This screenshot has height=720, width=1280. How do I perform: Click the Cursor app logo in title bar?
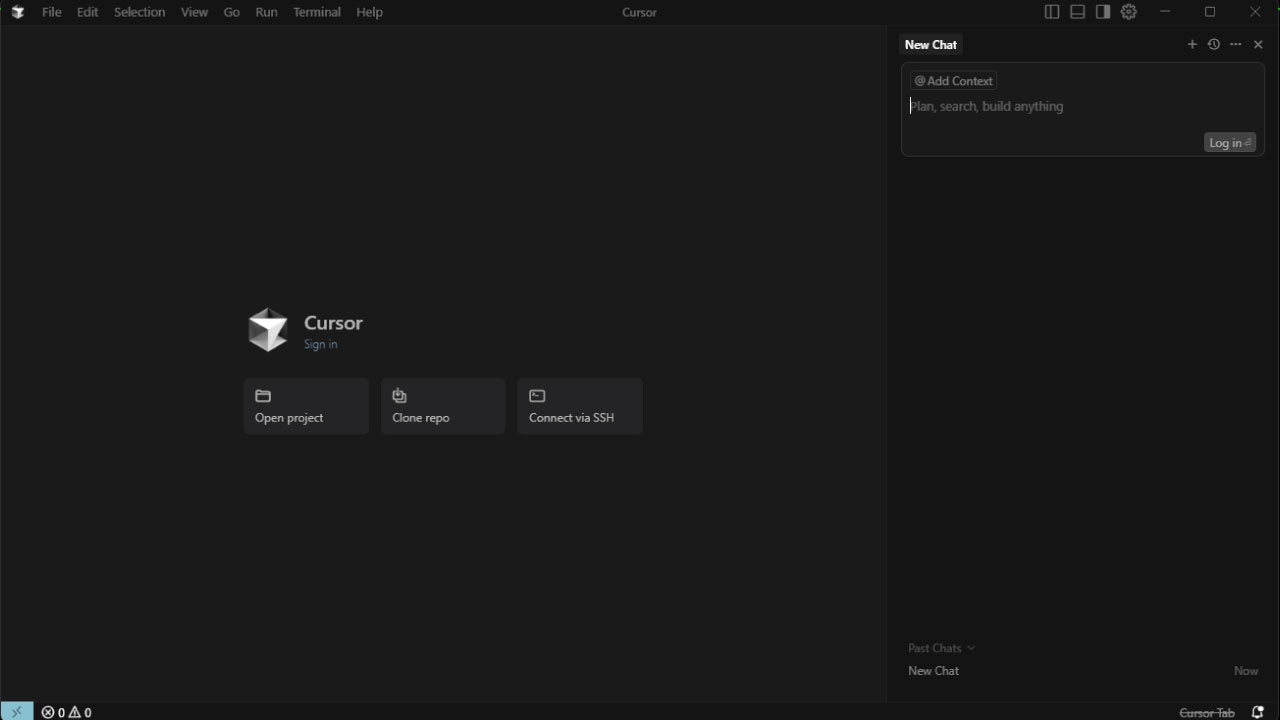[x=17, y=12]
